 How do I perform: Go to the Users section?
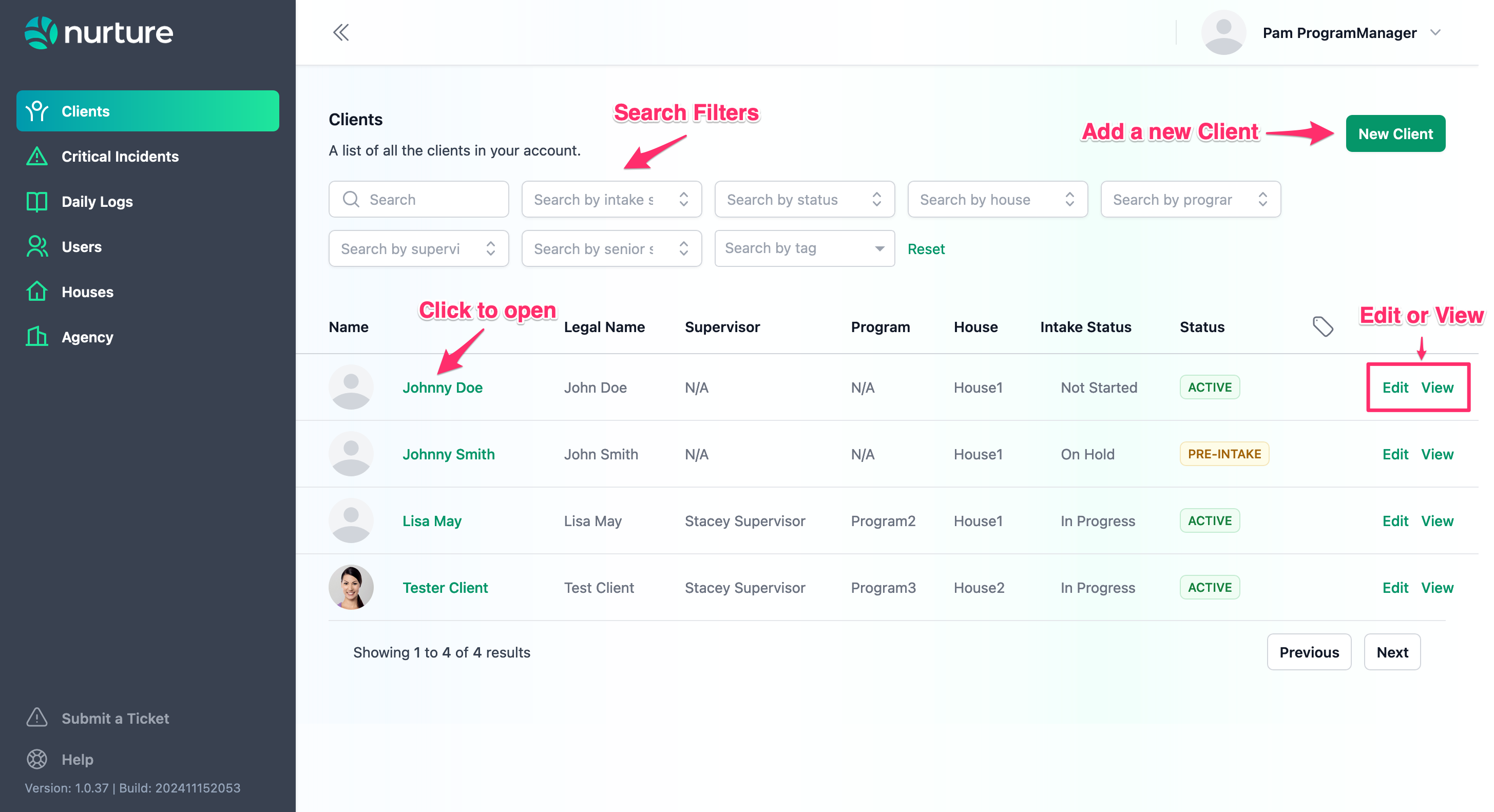[x=81, y=246]
